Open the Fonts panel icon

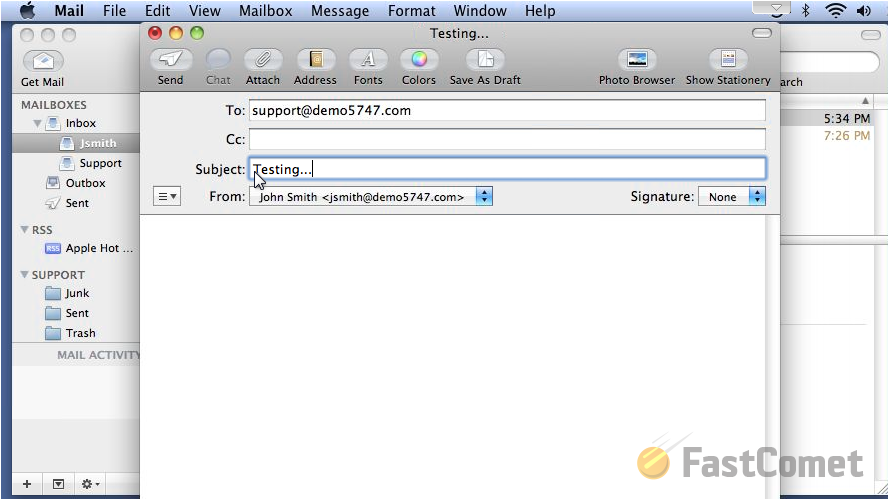(x=368, y=59)
